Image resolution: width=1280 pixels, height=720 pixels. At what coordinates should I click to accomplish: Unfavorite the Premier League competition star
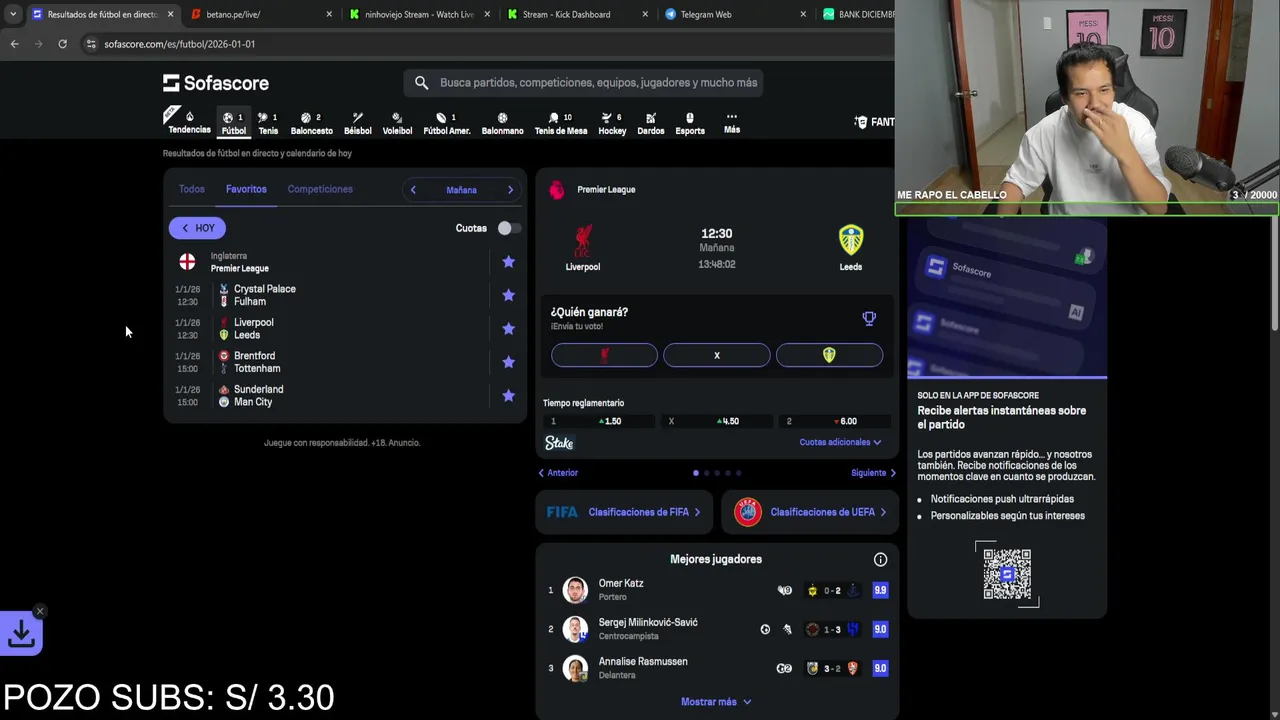click(x=508, y=262)
